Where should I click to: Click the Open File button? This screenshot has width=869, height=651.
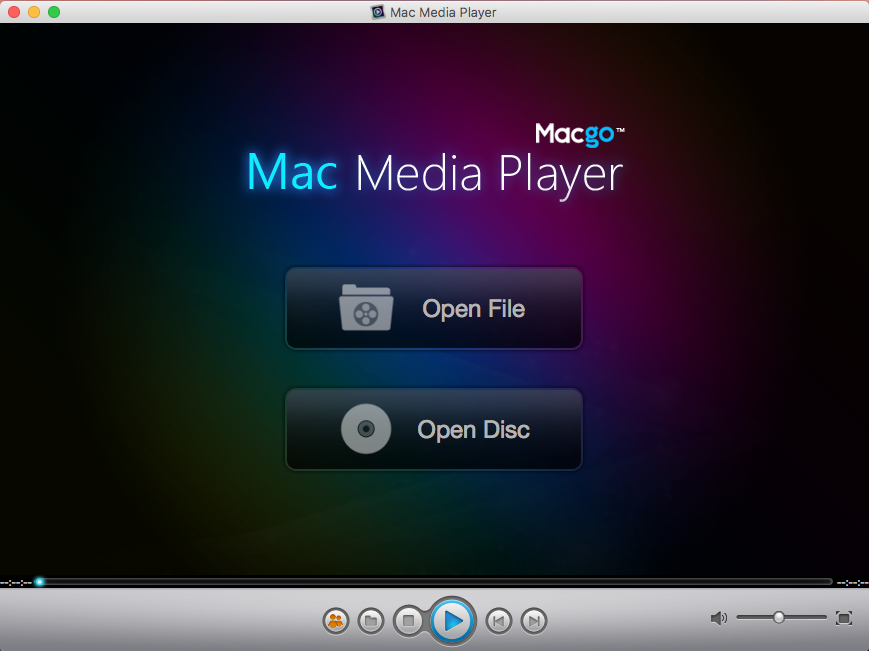[433, 309]
